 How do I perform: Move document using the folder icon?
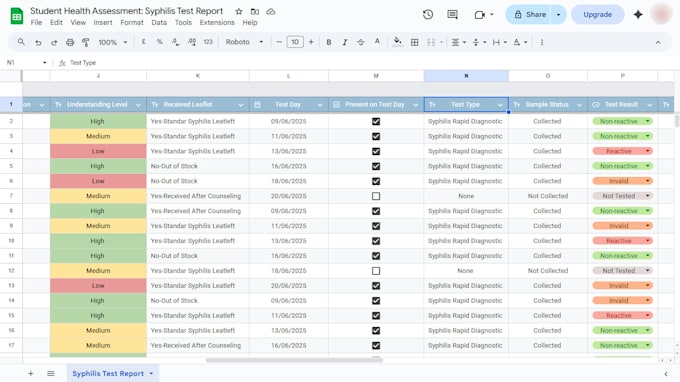point(255,12)
